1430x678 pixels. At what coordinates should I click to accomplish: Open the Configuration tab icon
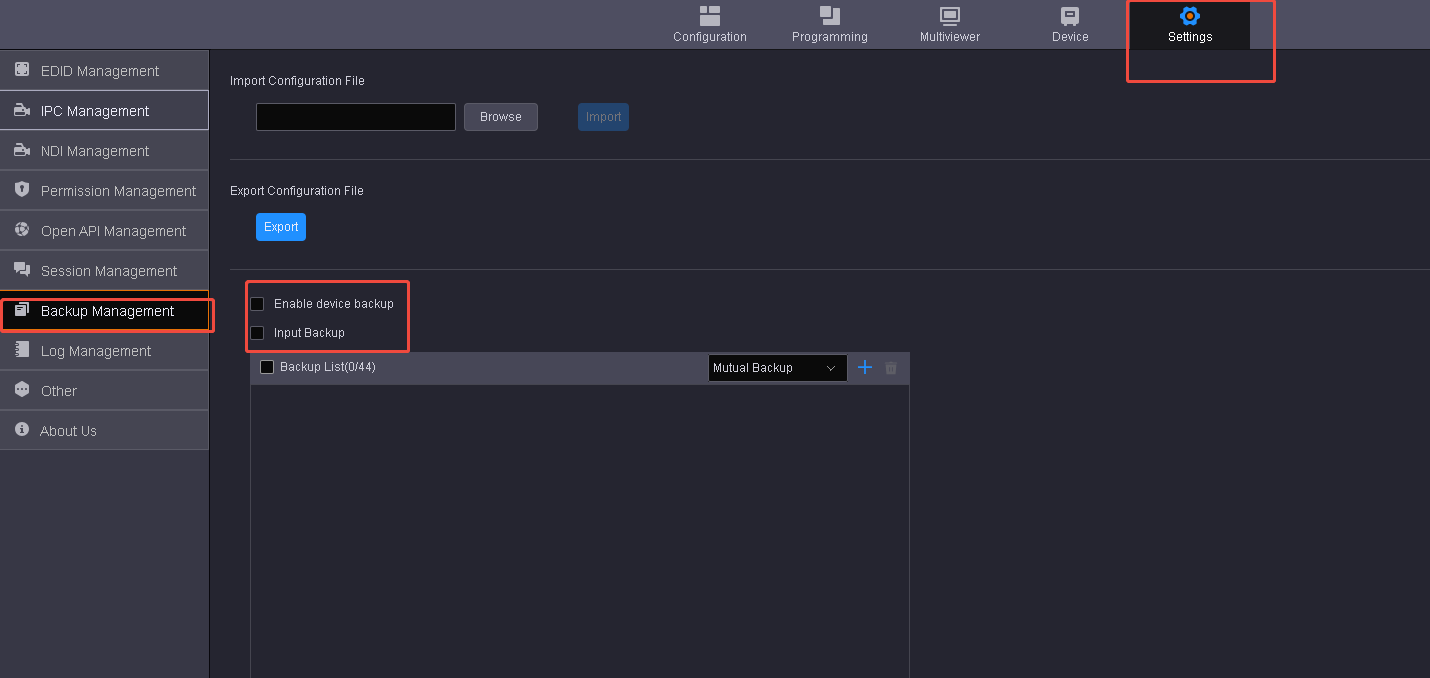coord(710,16)
